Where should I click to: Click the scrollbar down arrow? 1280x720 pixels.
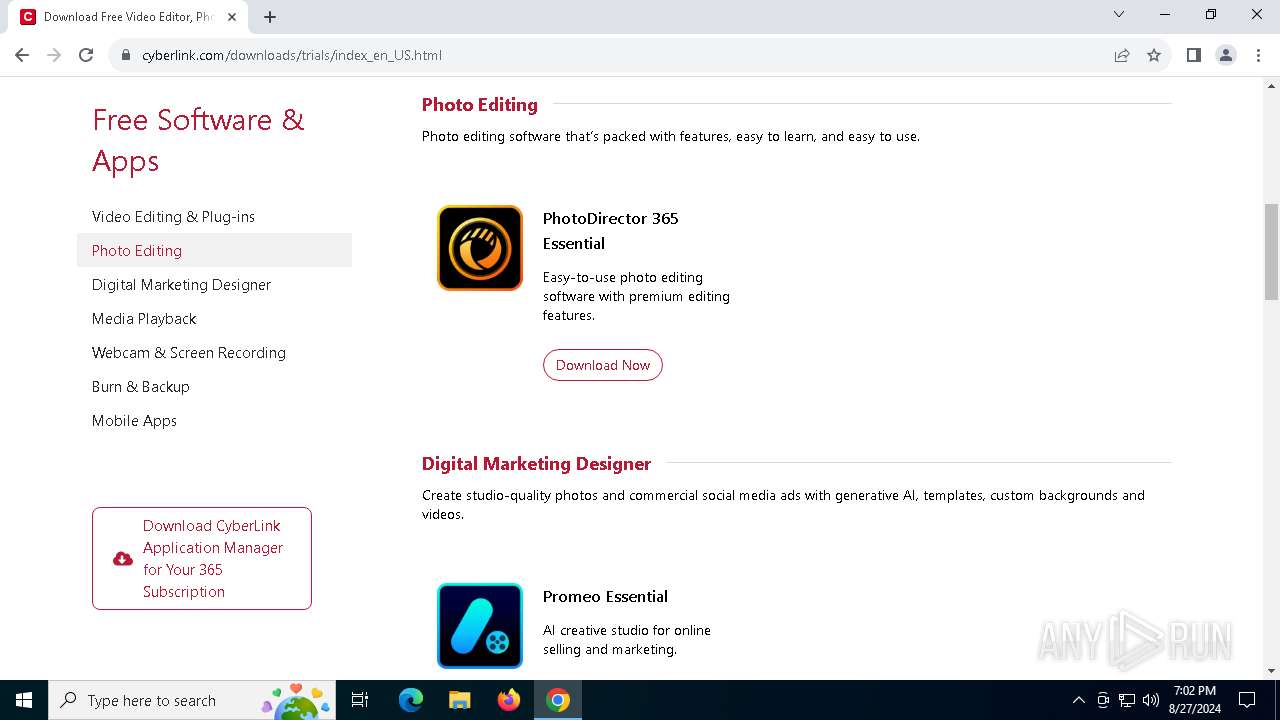click(x=1271, y=672)
